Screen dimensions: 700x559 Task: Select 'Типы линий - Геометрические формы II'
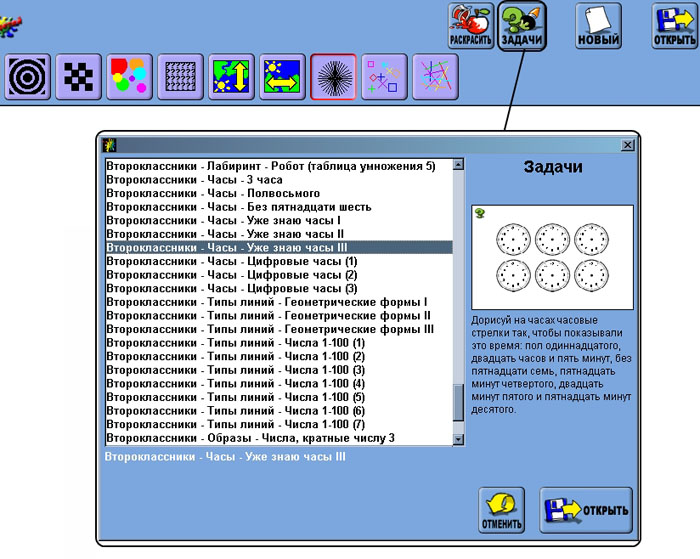click(268, 315)
